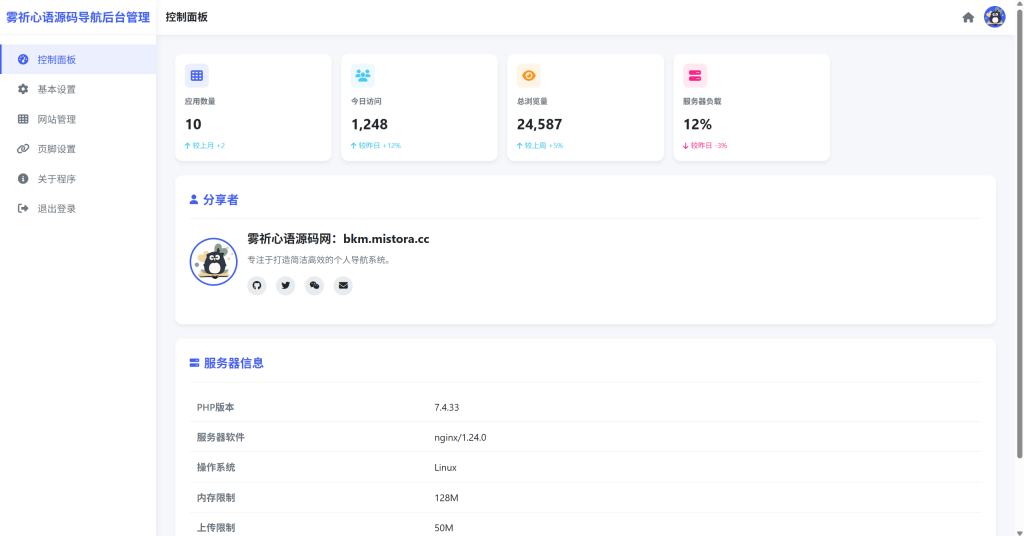Click the 关于程序 info icon

coord(23,179)
